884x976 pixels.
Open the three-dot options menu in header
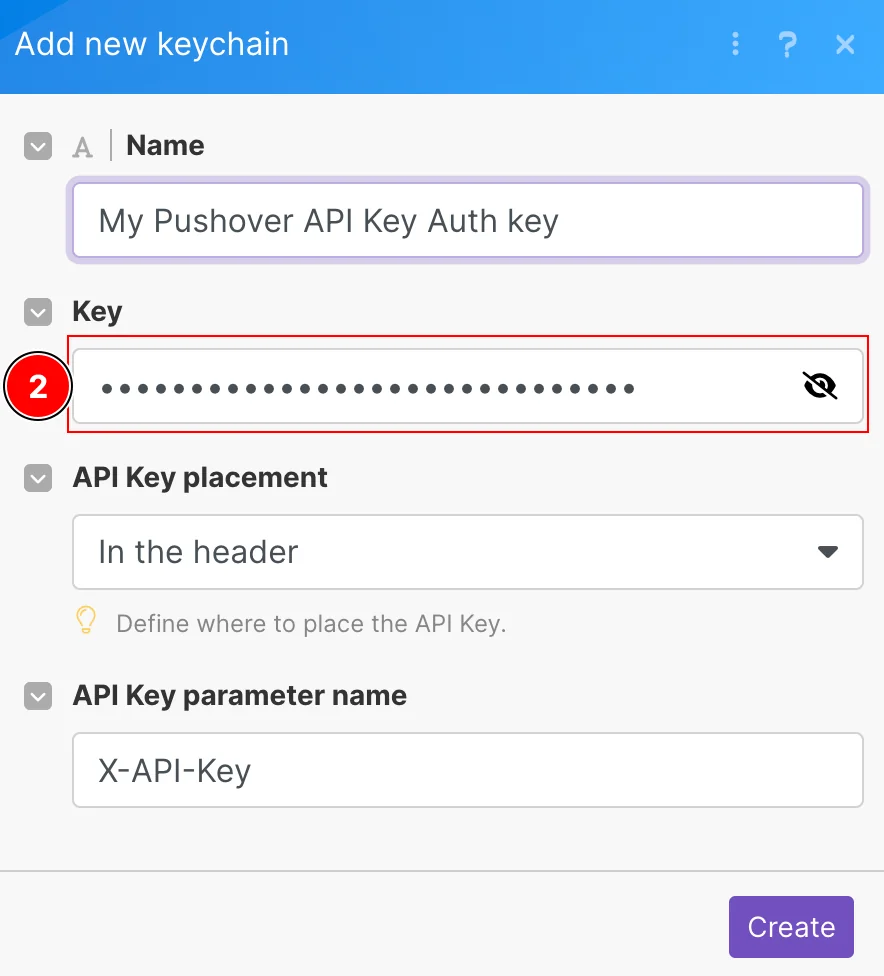pyautogui.click(x=735, y=44)
